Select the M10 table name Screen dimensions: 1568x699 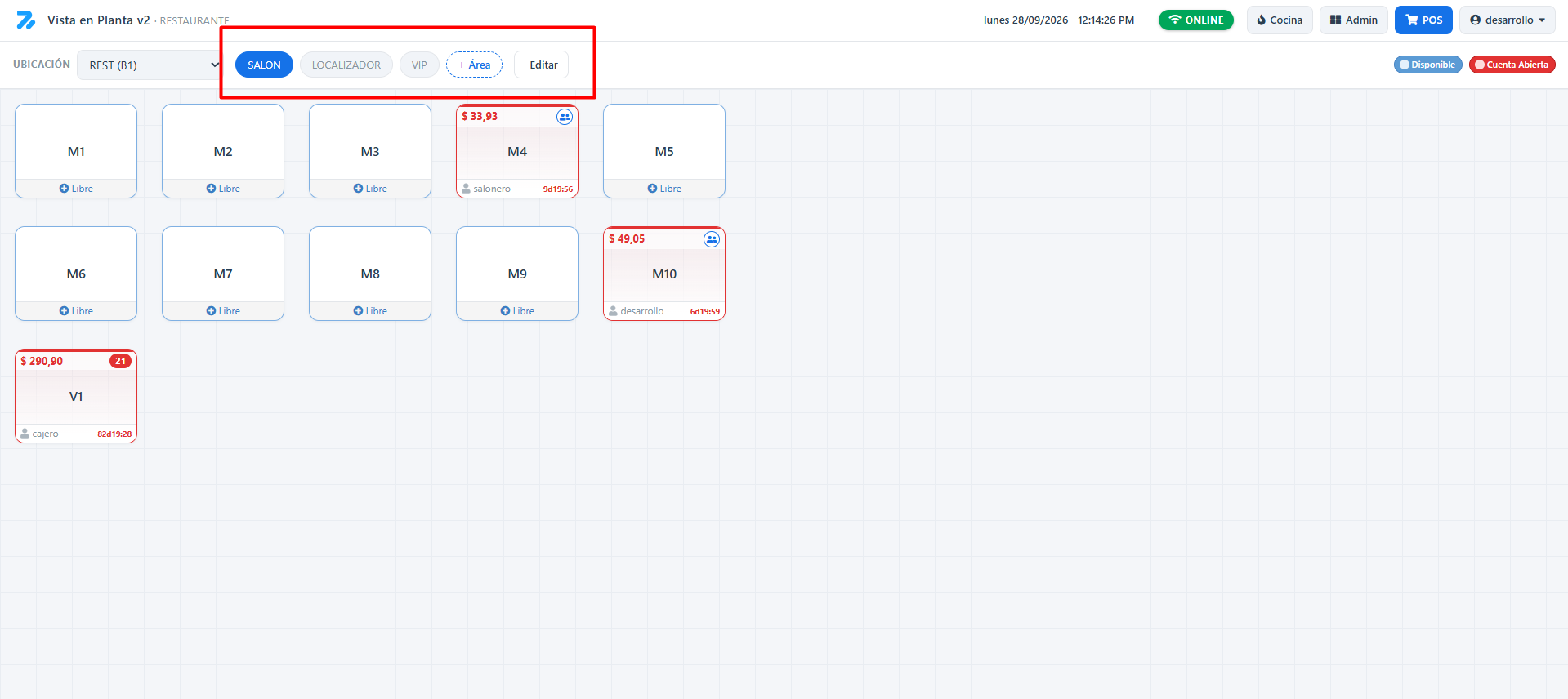point(664,274)
